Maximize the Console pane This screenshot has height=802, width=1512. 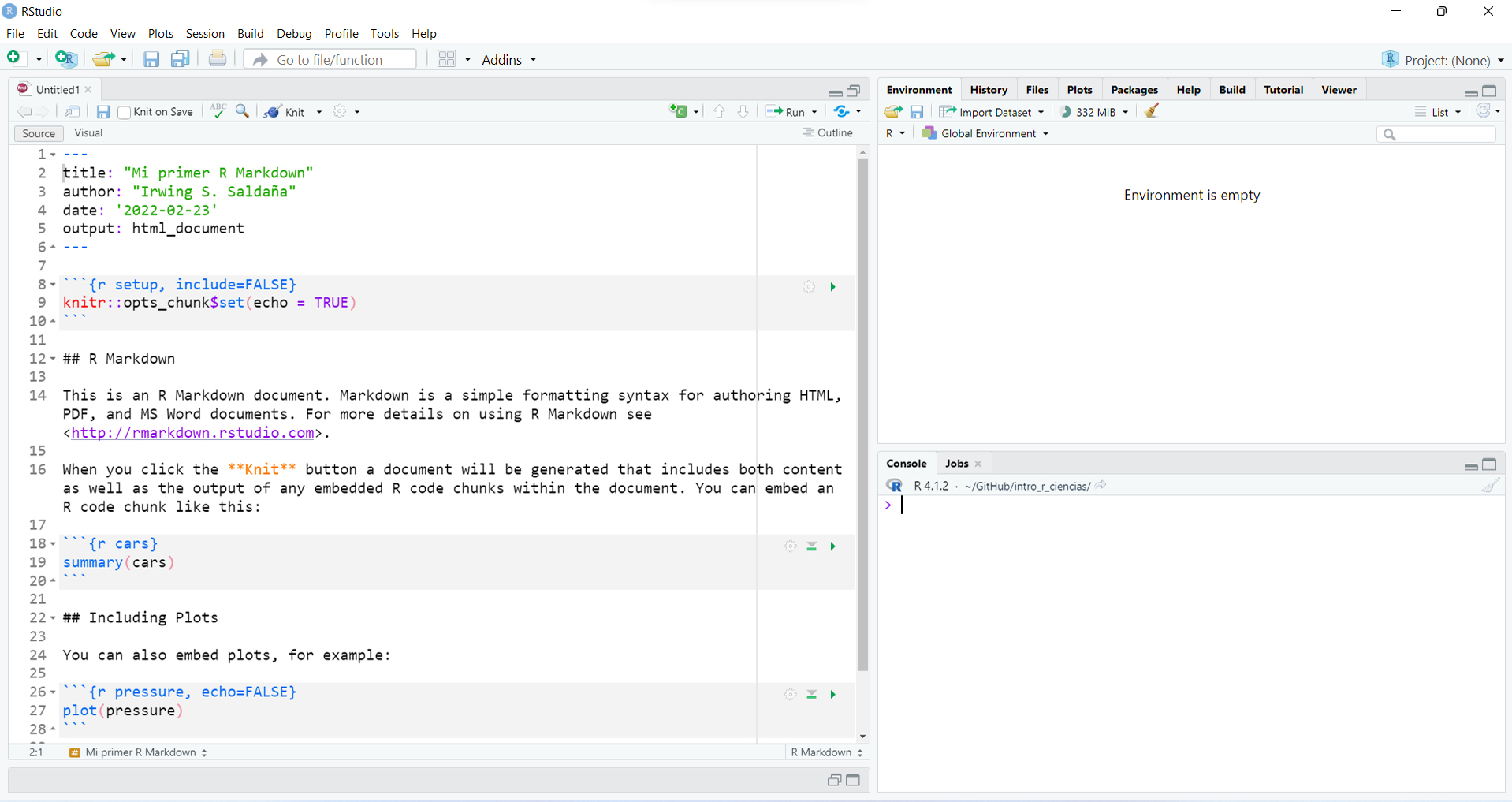[1489, 464]
